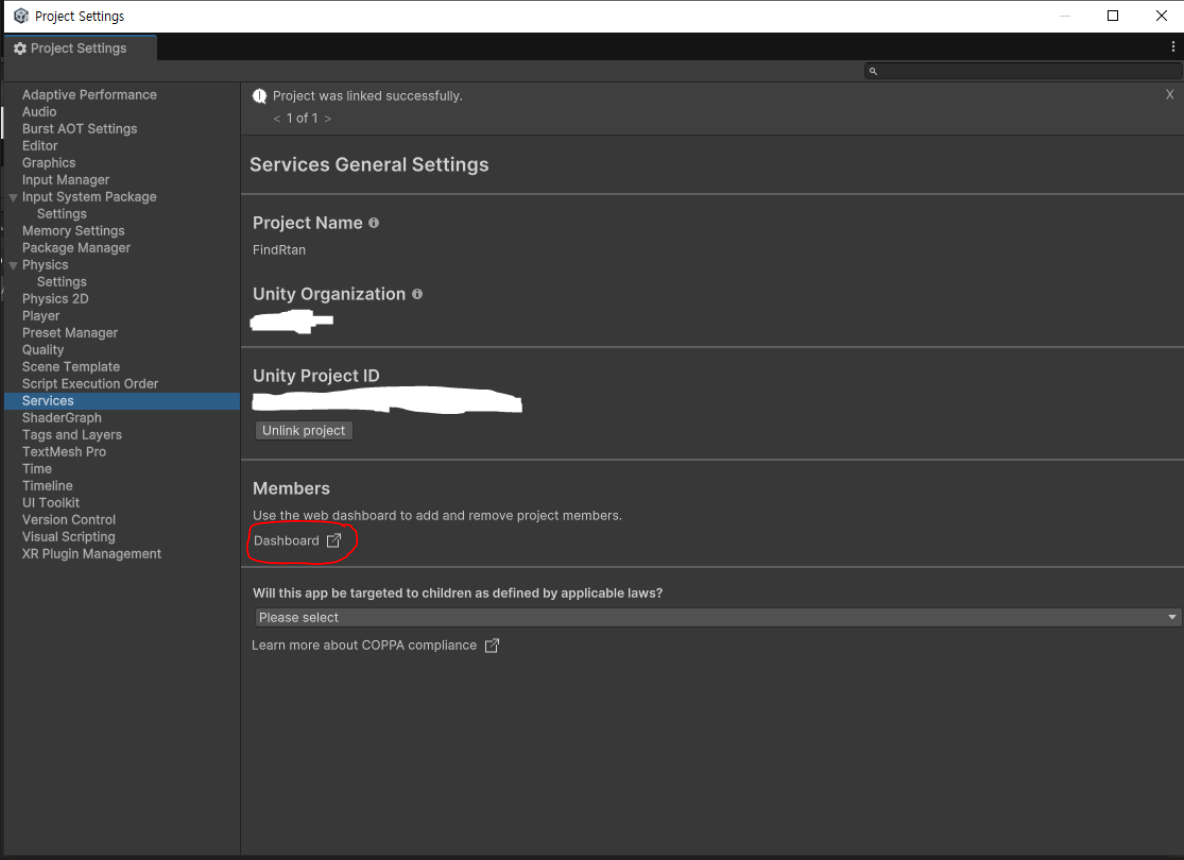Viewport: 1184px width, 860px height.
Task: Select Audio settings
Action: click(39, 112)
